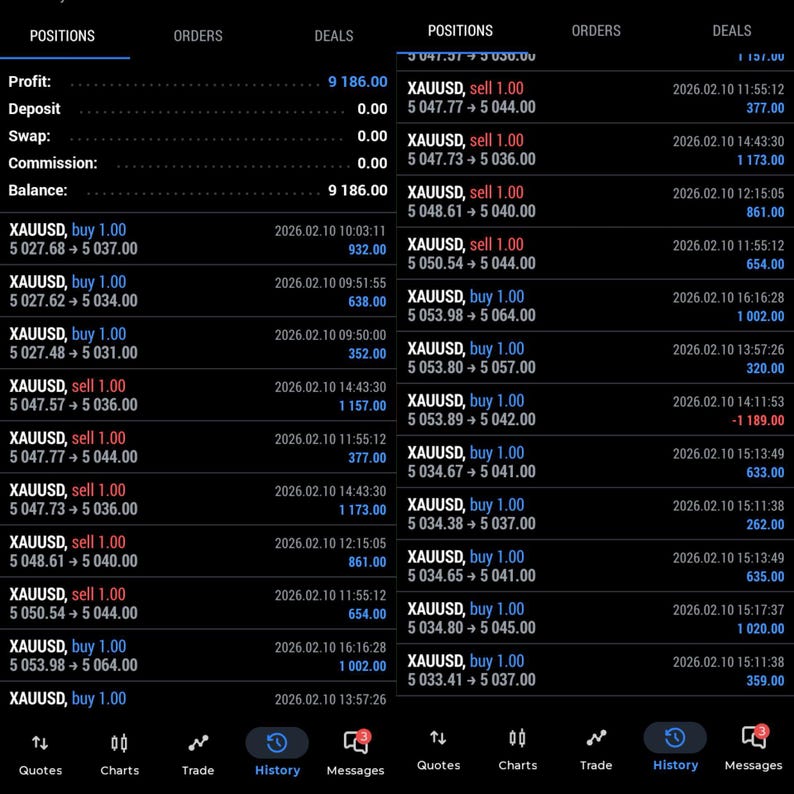
Task: Open the losing buy trade showing -1 189.00
Action: point(596,410)
